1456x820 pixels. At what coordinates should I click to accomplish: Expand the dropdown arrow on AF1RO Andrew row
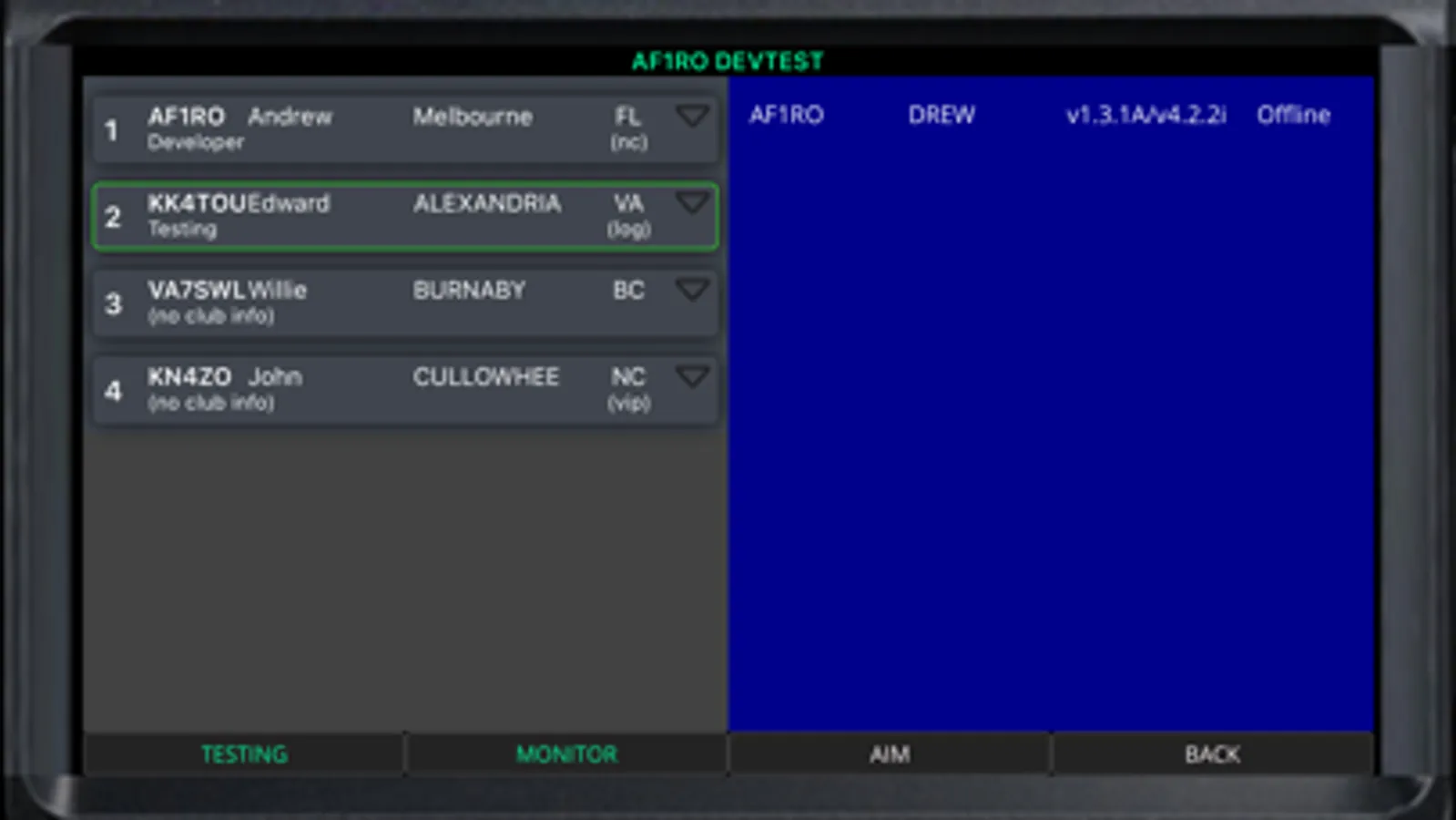pyautogui.click(x=692, y=116)
